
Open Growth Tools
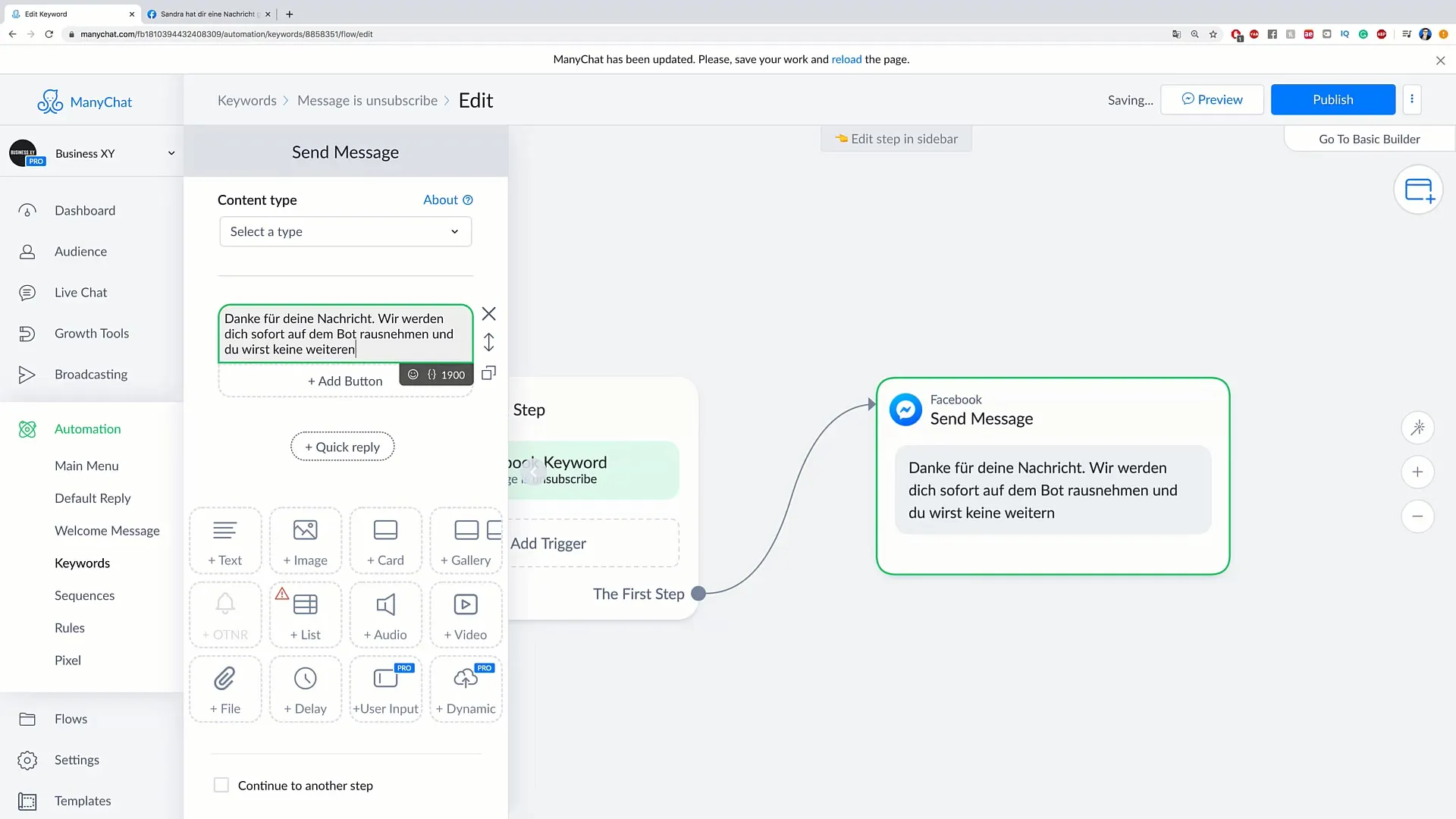pos(91,334)
